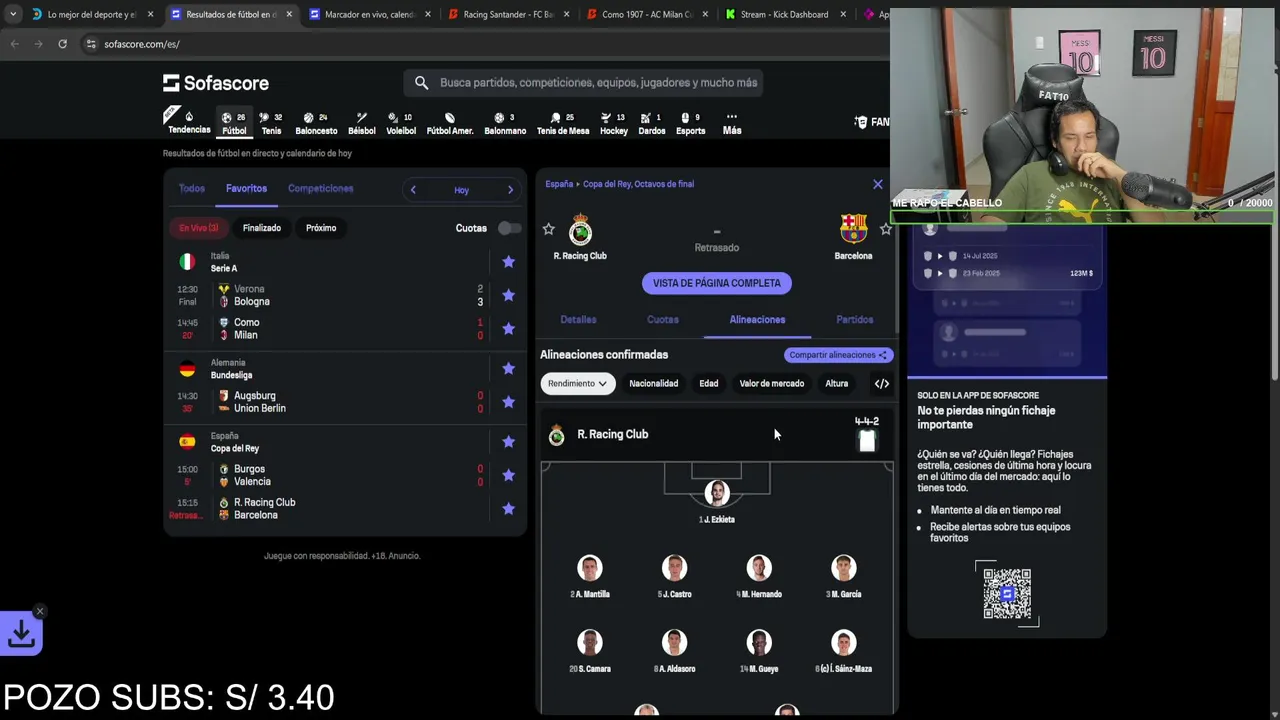
Task: Click the Racing Club kit icon
Action: point(867,441)
